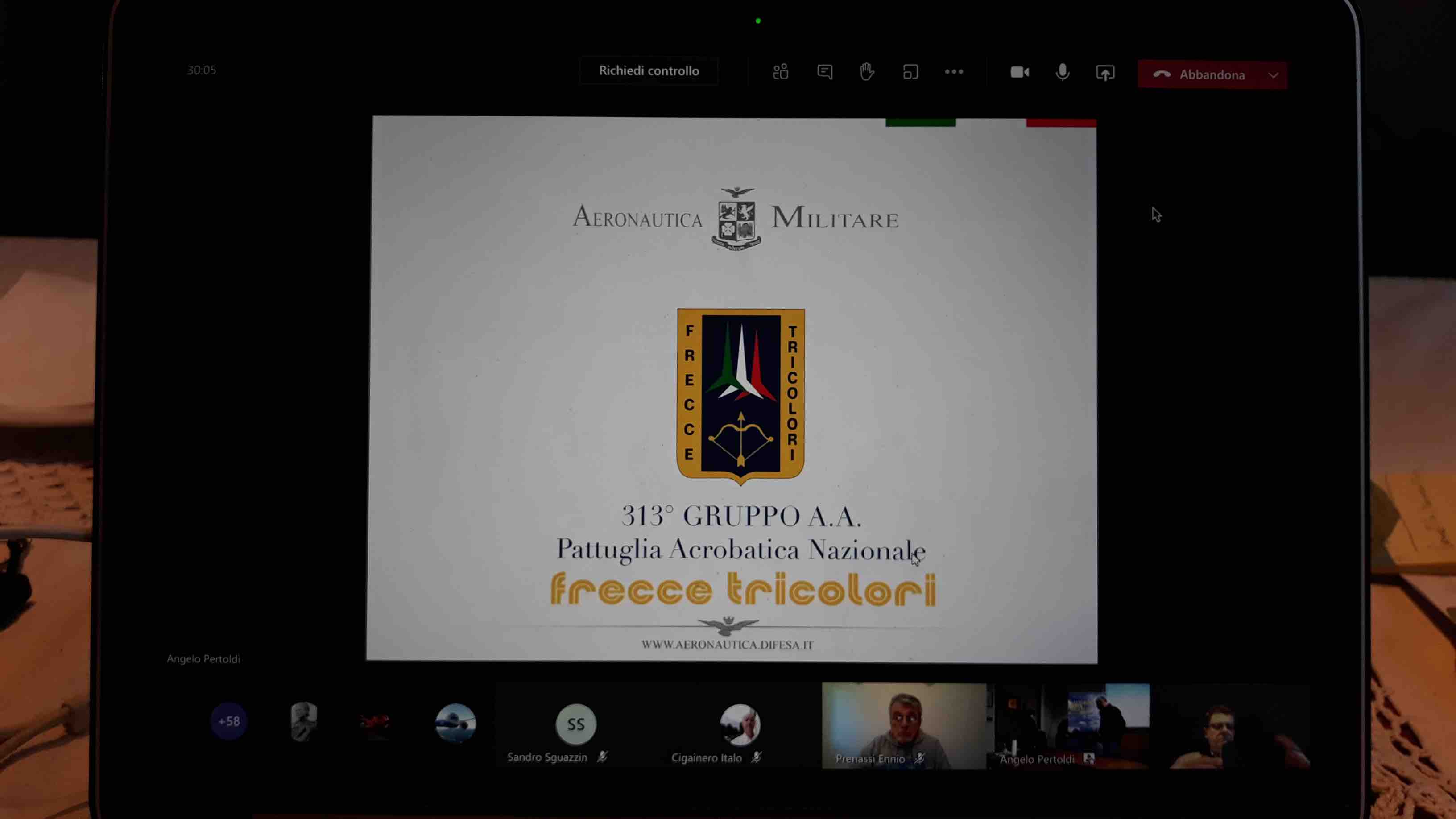This screenshot has height=819, width=1456.
Task: Click the Pattuglia Acrobatica Nazionale text
Action: click(x=740, y=550)
